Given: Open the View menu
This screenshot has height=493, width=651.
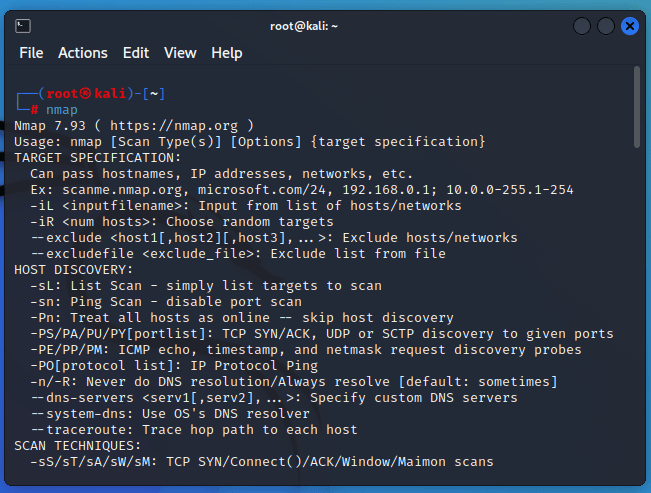Looking at the screenshot, I should [180, 53].
